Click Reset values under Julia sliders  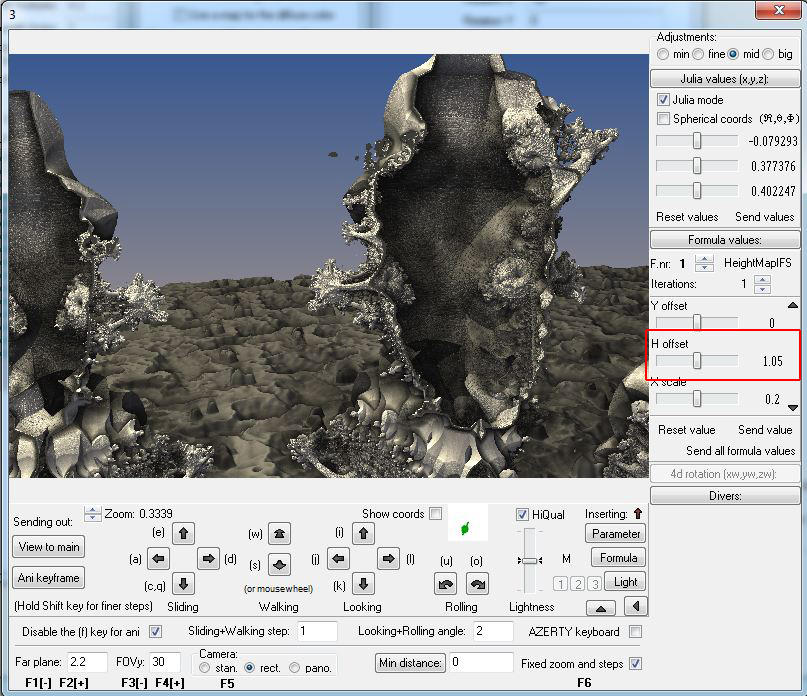(x=687, y=217)
